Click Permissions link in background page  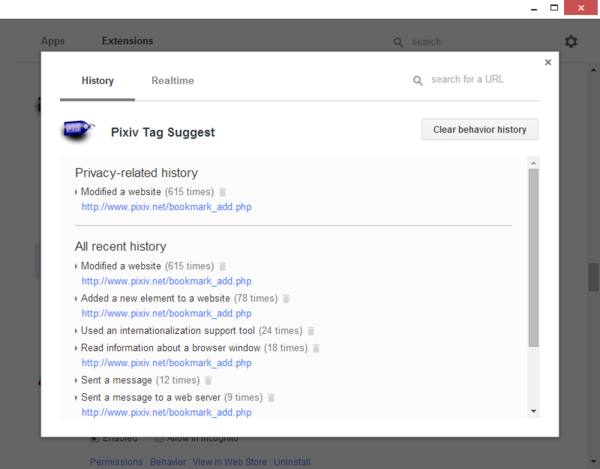[x=116, y=462]
